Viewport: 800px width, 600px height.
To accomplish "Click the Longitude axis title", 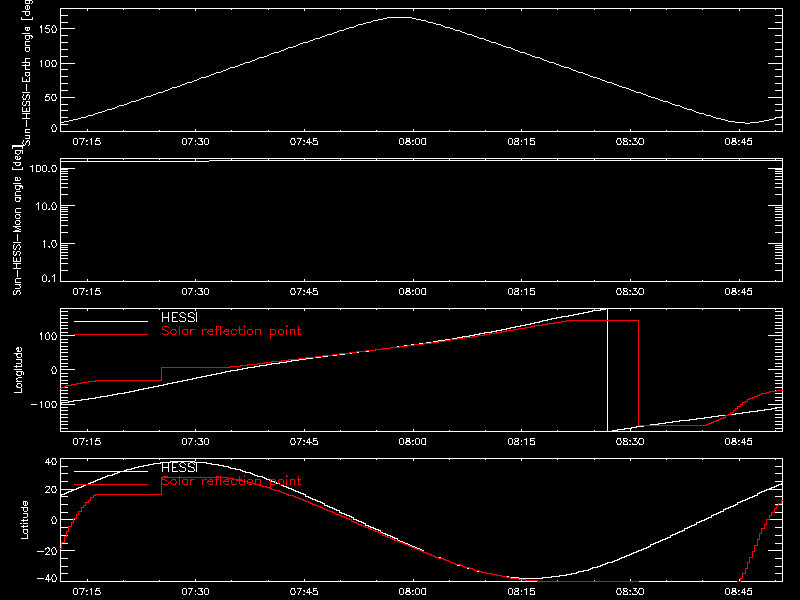I will [18, 370].
